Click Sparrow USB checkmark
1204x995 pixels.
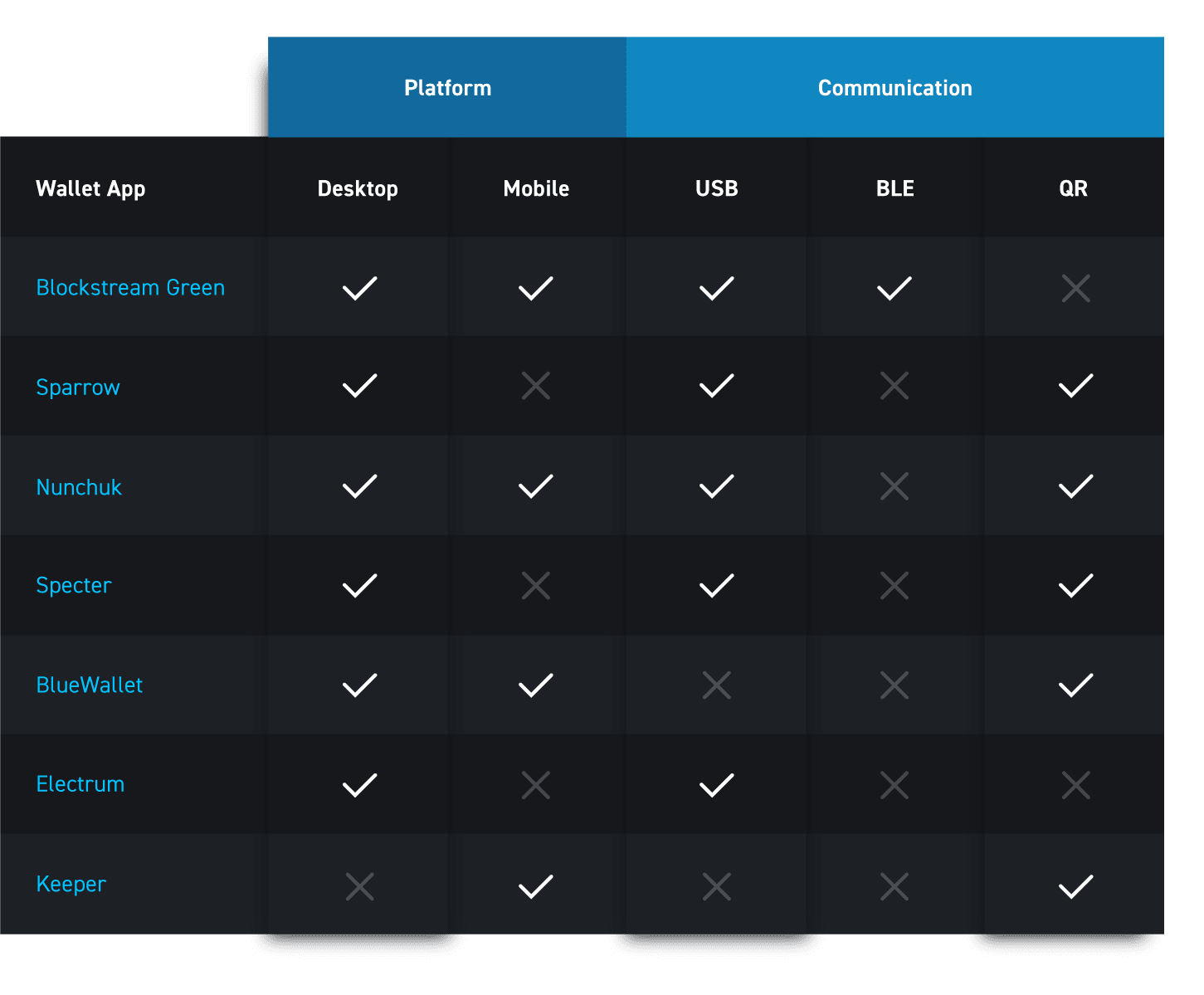717,386
